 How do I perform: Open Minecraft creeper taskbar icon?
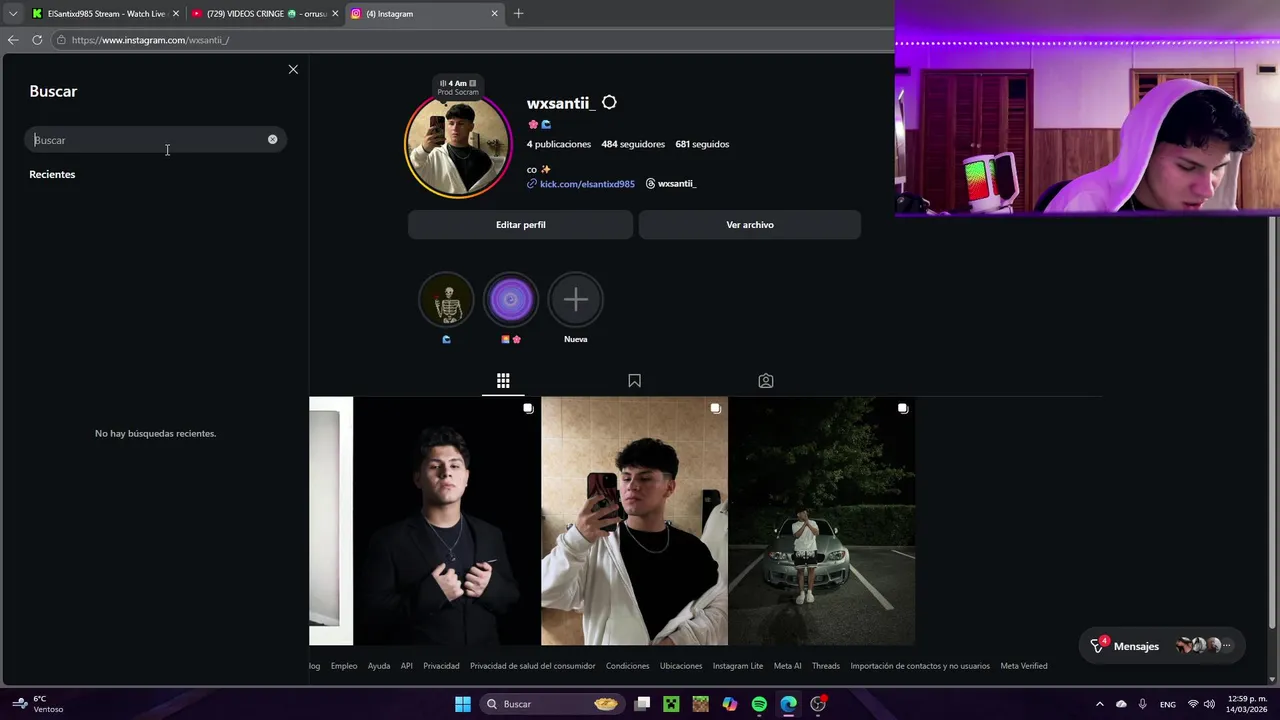pos(671,704)
